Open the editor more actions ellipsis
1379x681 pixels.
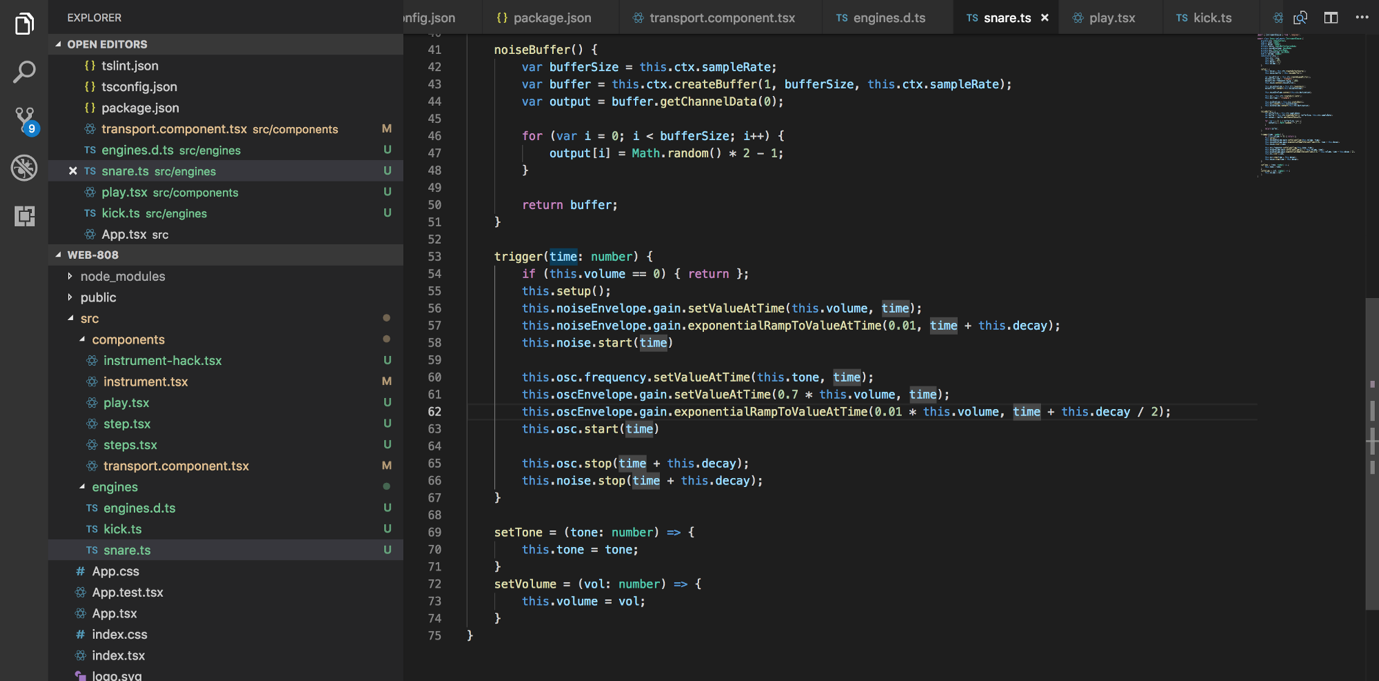pyautogui.click(x=1361, y=18)
